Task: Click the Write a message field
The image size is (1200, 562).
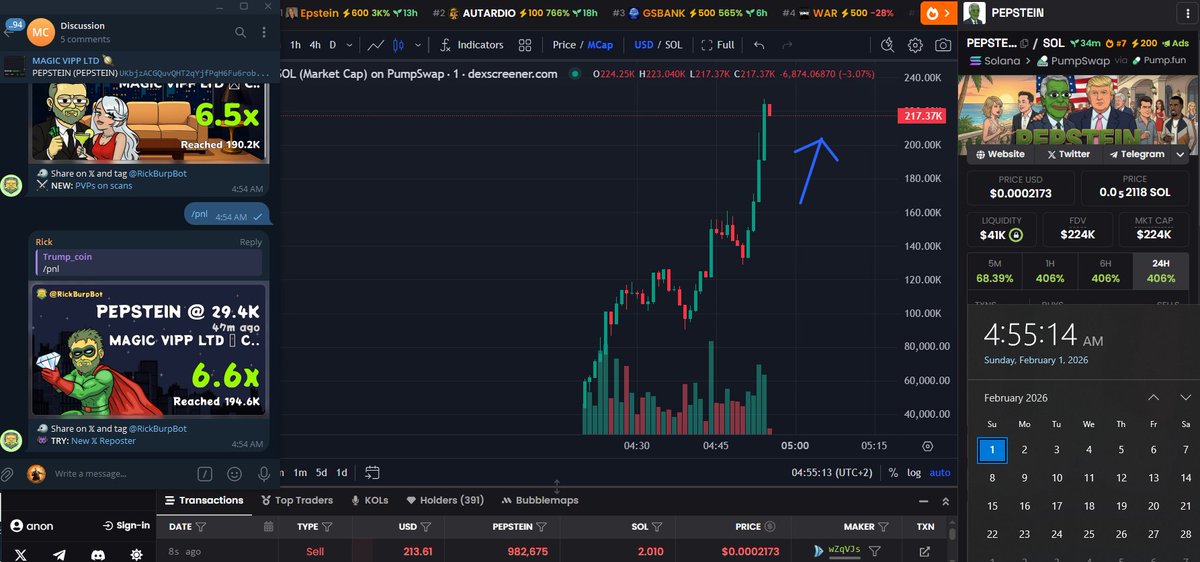Action: pos(120,473)
